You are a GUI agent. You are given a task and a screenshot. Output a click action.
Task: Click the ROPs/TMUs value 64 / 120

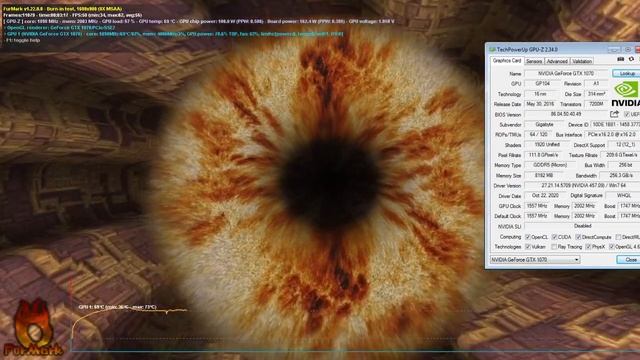pyautogui.click(x=538, y=135)
